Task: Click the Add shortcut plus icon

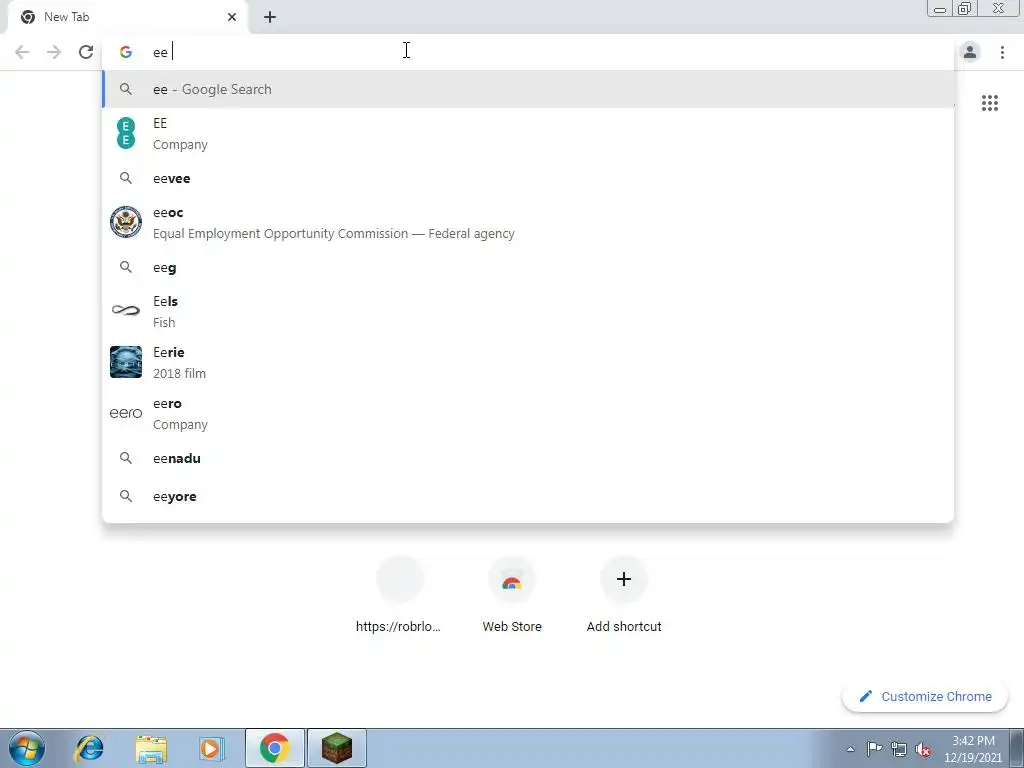Action: 624,579
